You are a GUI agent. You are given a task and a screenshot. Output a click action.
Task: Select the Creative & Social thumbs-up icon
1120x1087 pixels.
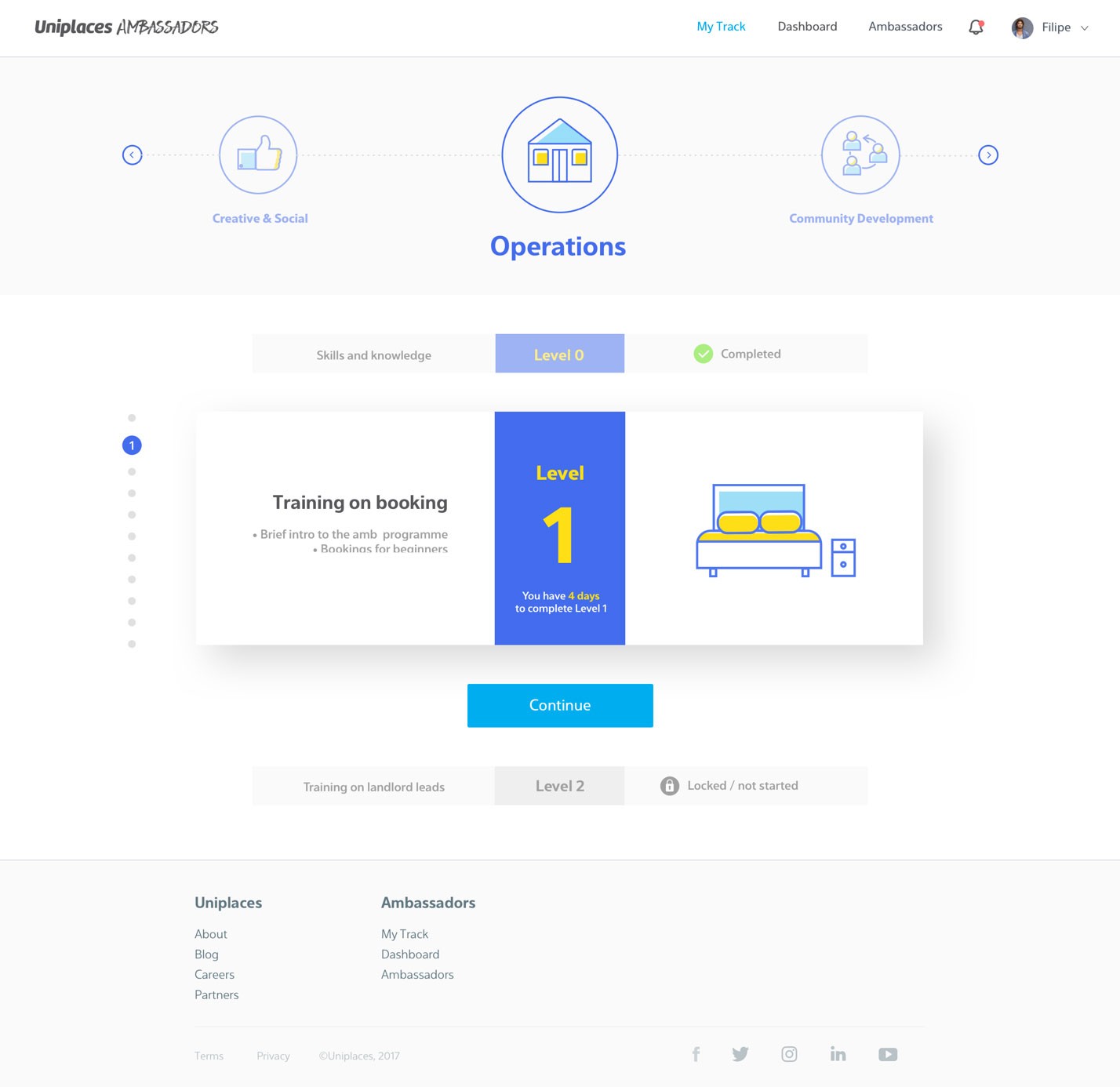click(258, 155)
